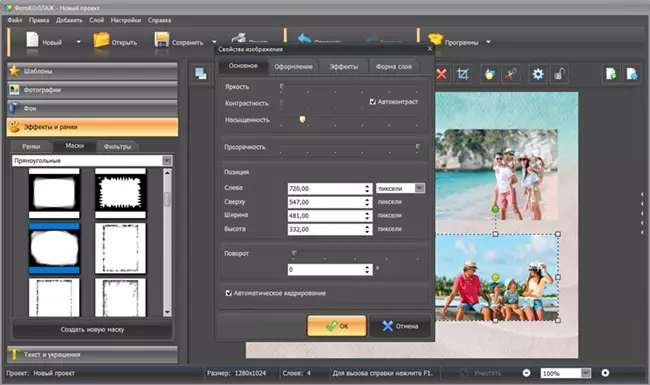This screenshot has height=385, width=650.
Task: Click the Programs box icon
Action: (435, 40)
